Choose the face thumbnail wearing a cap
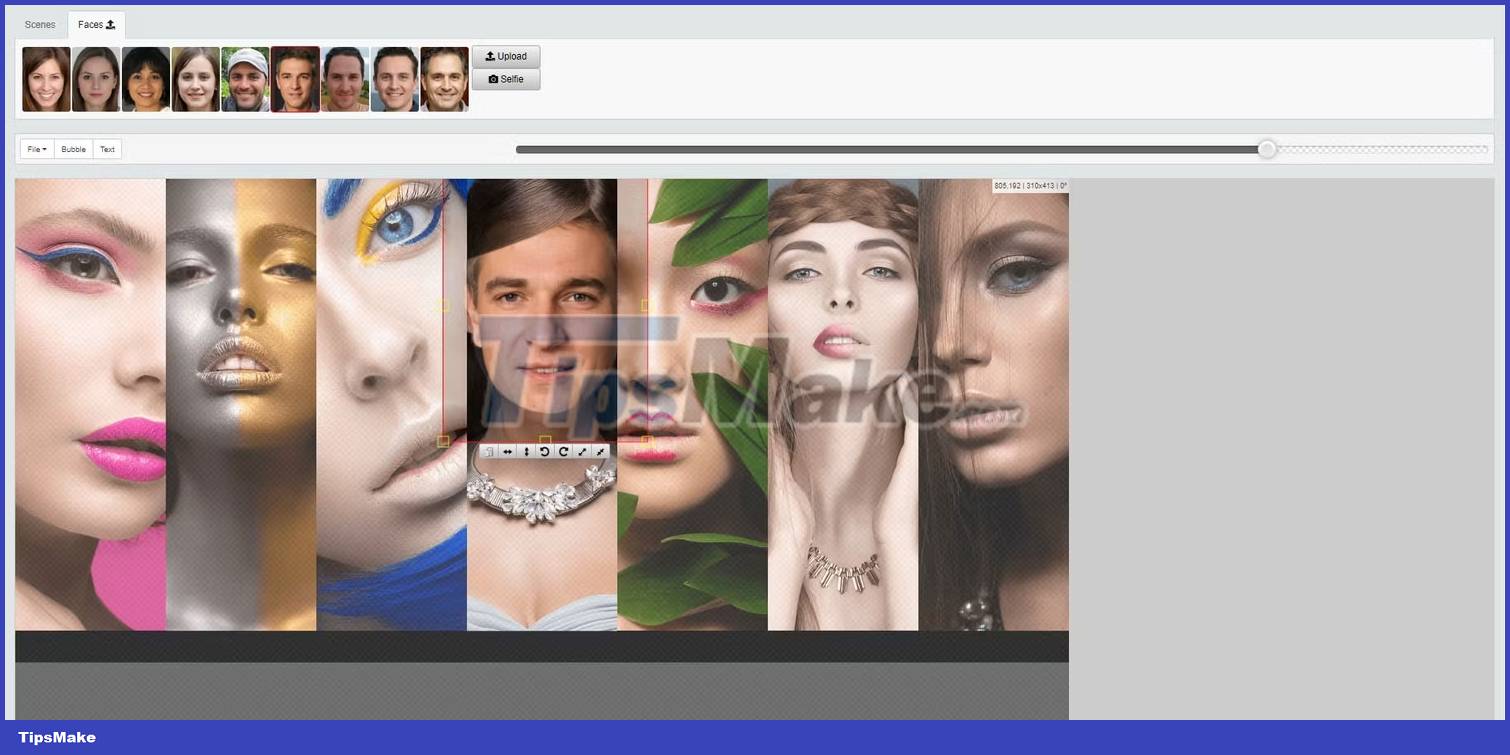 (245, 79)
